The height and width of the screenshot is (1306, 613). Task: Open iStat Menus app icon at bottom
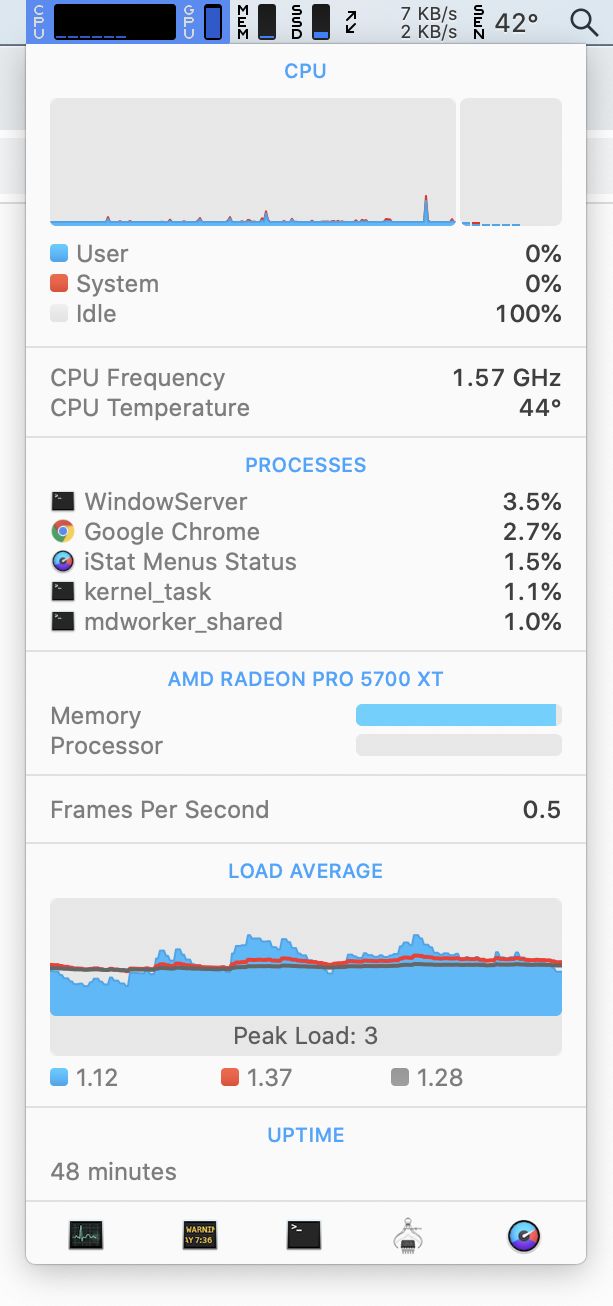coord(524,1236)
